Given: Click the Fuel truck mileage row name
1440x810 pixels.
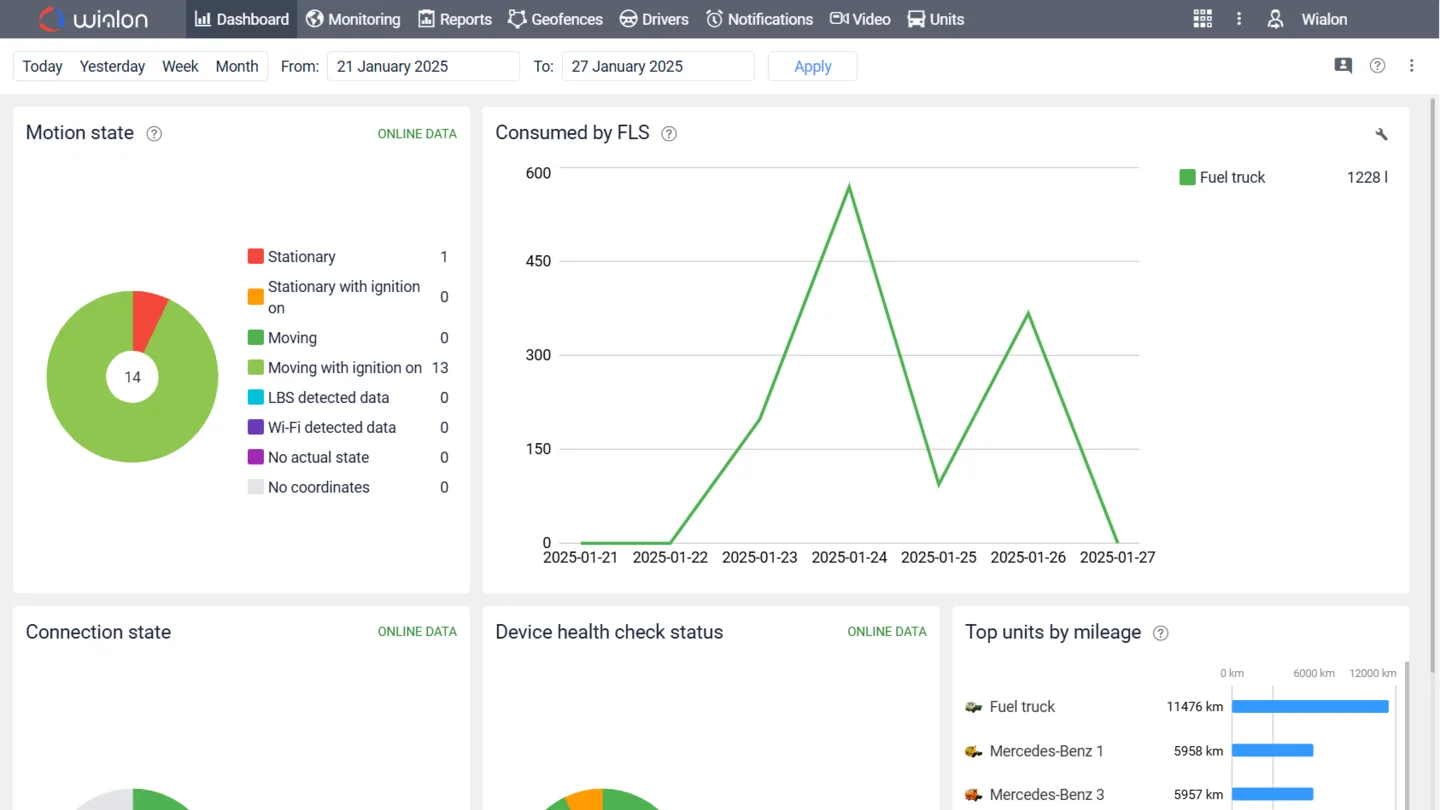Looking at the screenshot, I should pos(1022,707).
